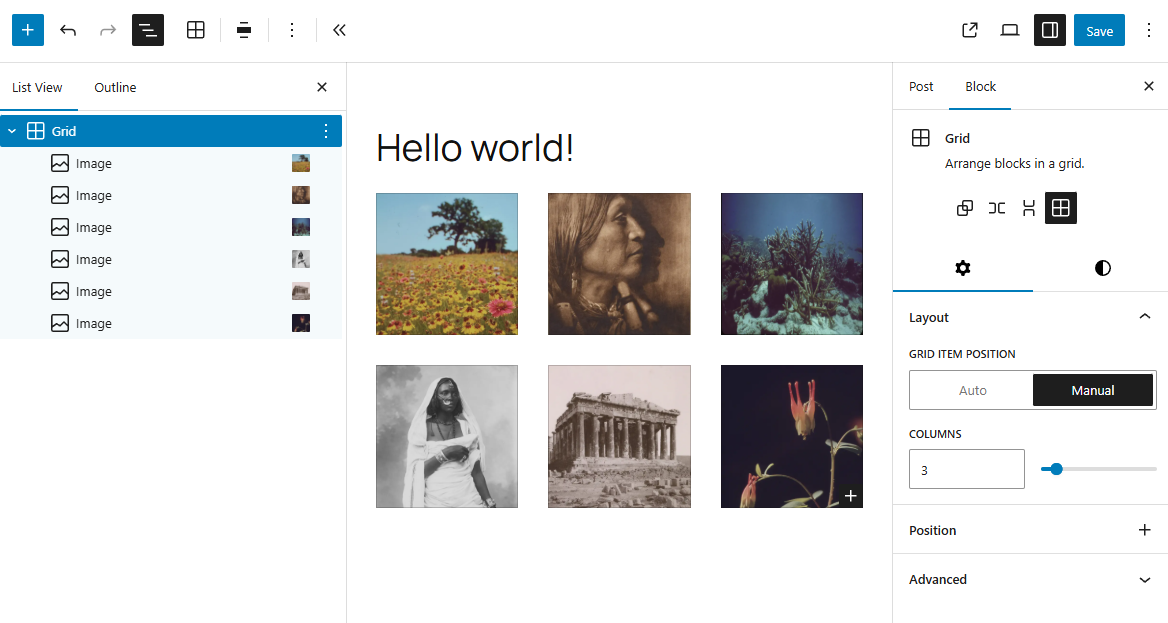Click the Hello world! post title
Screen dimensions: 1168x623
[474, 148]
